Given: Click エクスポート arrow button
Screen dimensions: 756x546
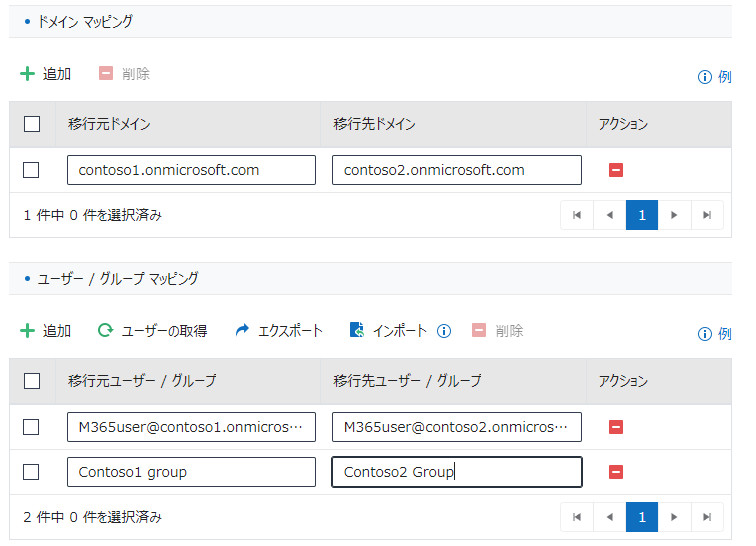Looking at the screenshot, I should (279, 331).
